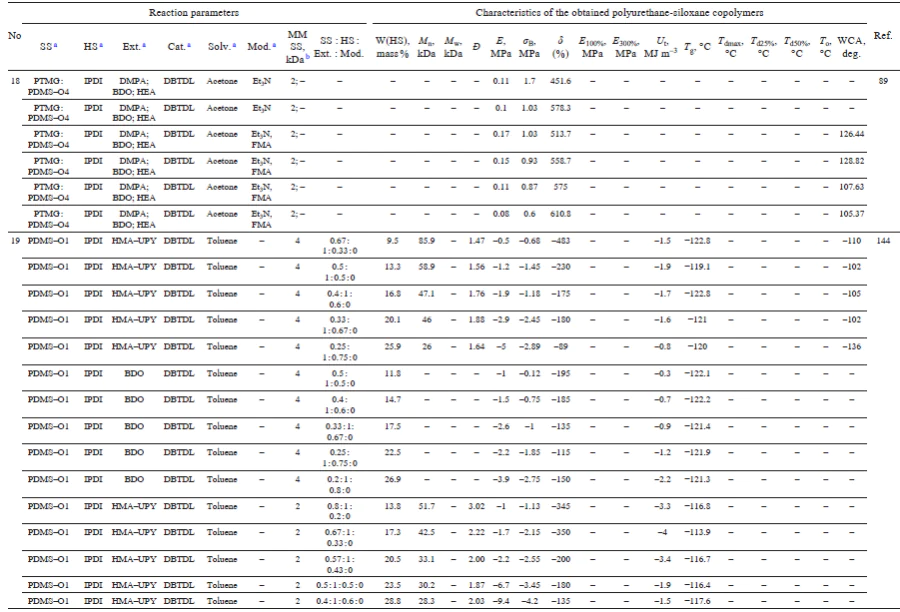Click footnote link 'b' after kDa
Image resolution: width=900 pixels, height=612 pixels.
[x=308, y=57]
